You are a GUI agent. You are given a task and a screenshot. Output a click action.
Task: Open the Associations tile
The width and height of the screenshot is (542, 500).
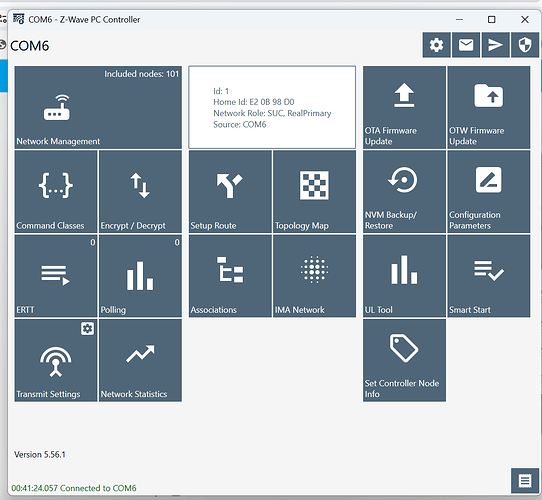(x=230, y=276)
